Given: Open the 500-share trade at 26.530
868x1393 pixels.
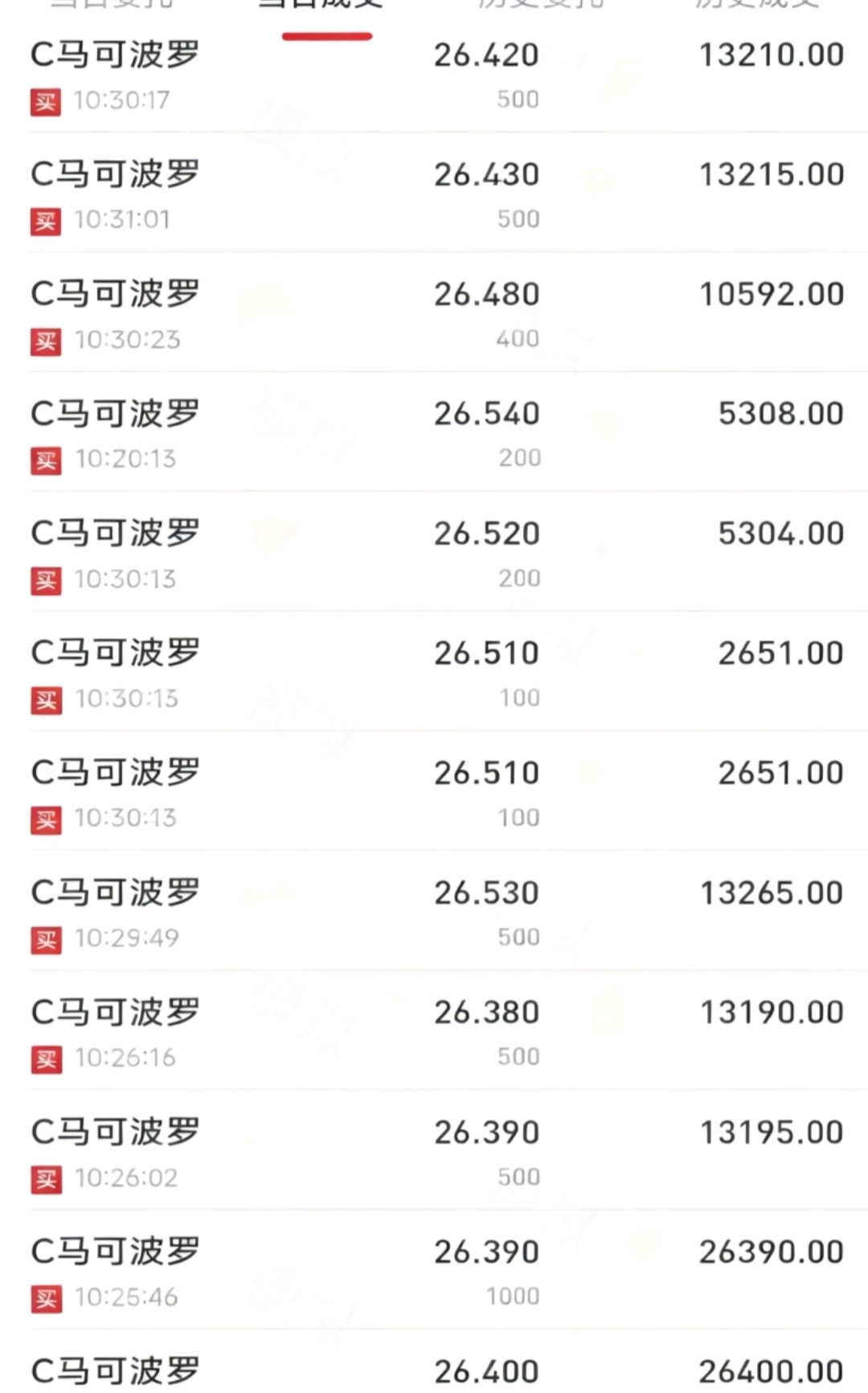Looking at the screenshot, I should [x=434, y=911].
